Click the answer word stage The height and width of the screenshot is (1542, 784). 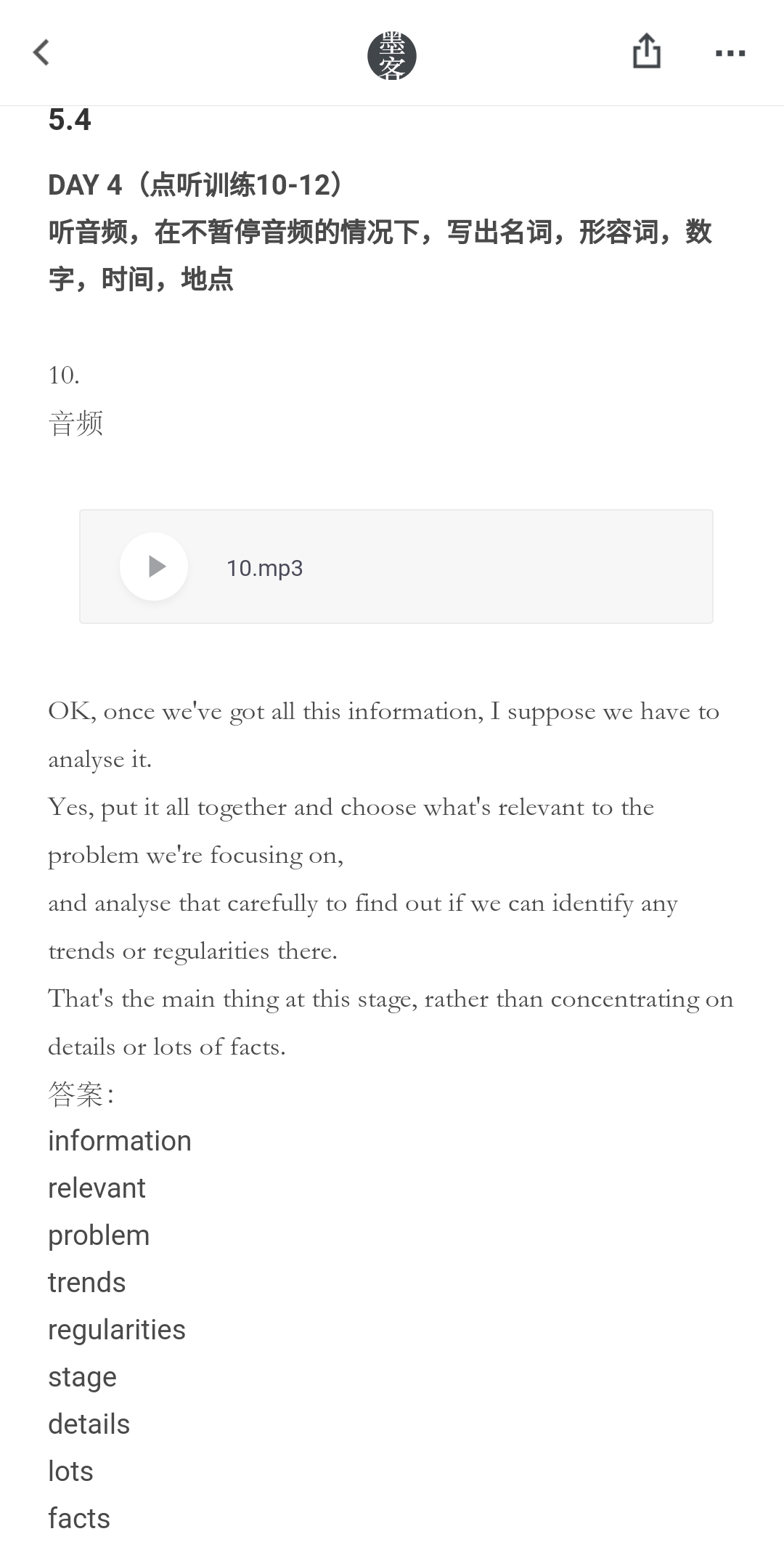coord(82,1378)
